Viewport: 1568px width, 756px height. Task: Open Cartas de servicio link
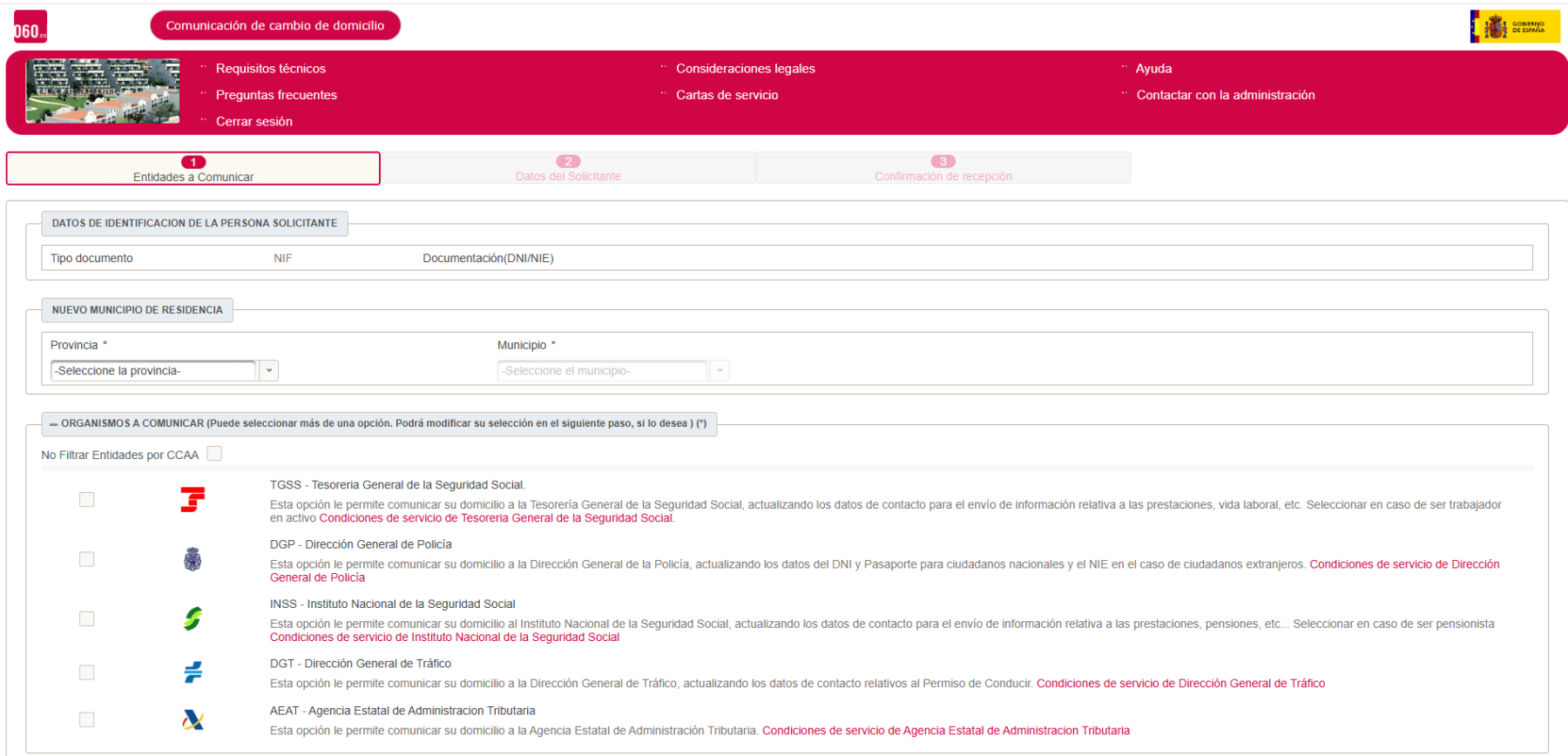pos(727,95)
